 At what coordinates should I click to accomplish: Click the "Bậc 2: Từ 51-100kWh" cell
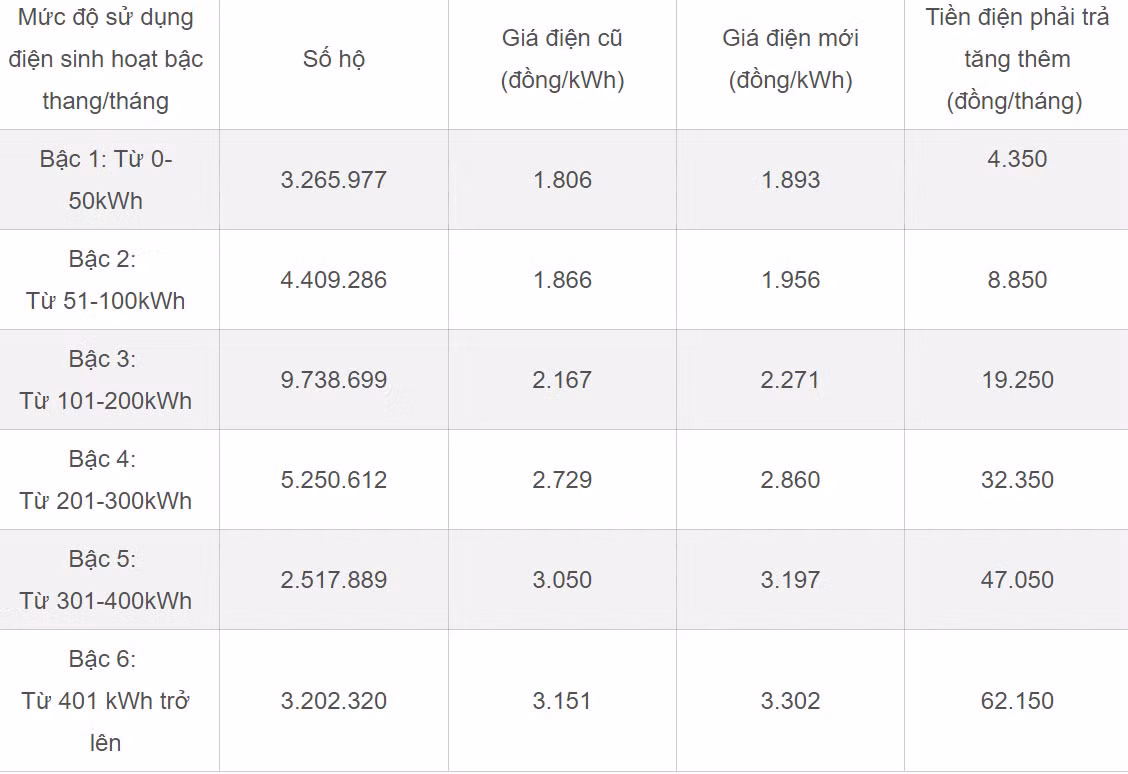point(106,280)
